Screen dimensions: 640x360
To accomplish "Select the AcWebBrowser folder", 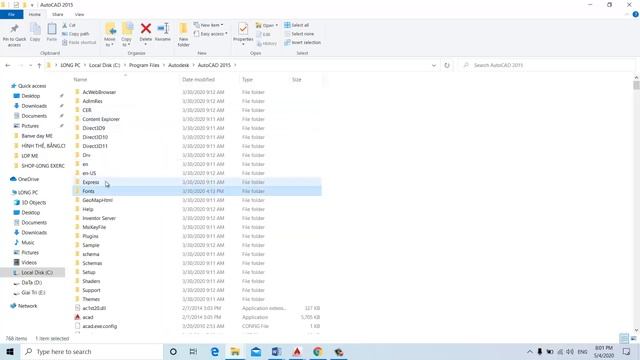I will tap(99, 92).
